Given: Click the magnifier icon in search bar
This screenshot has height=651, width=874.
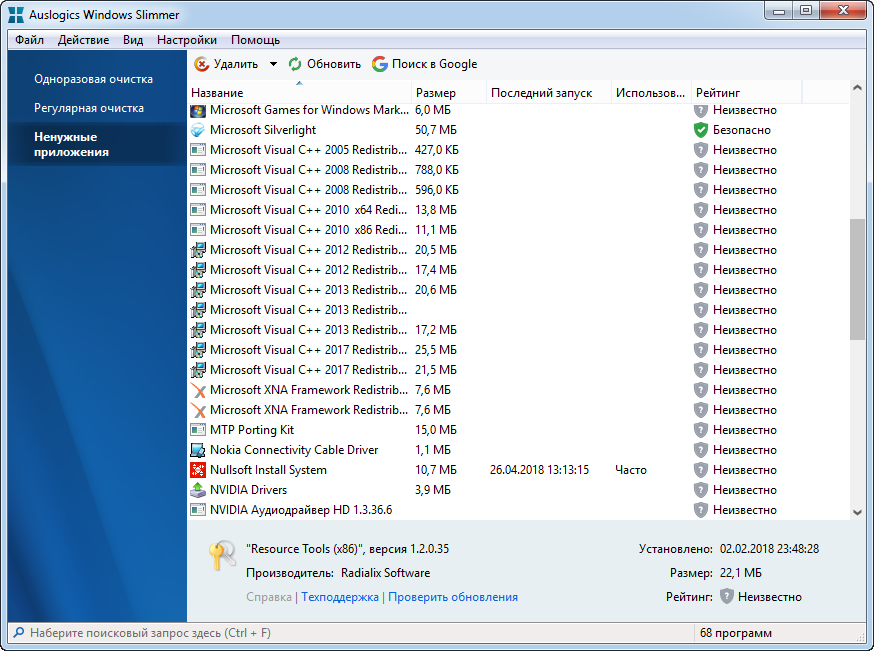Looking at the screenshot, I should (x=19, y=633).
